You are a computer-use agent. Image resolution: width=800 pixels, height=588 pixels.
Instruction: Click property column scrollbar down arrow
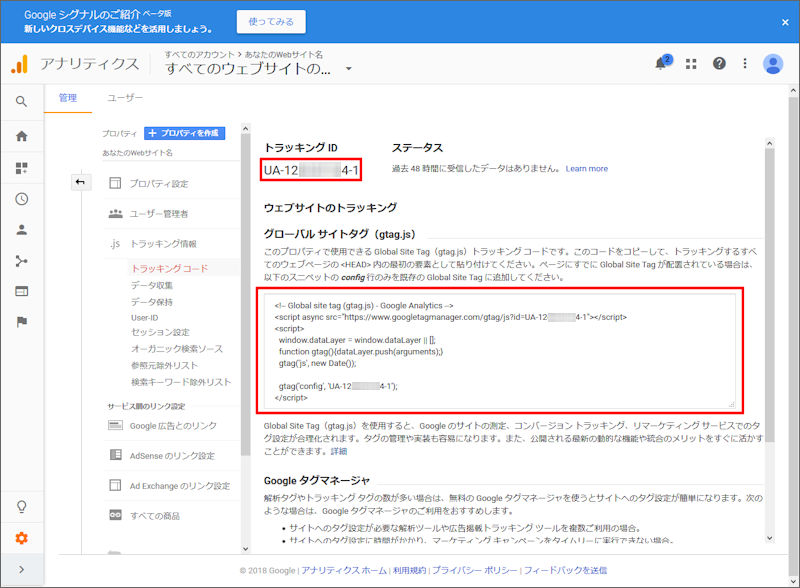245,549
